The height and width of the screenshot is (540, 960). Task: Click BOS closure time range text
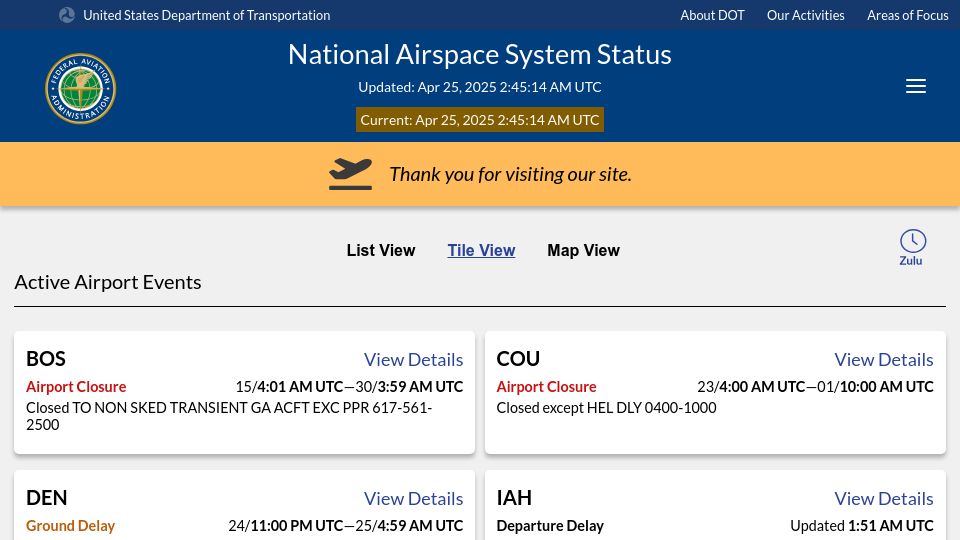[349, 387]
